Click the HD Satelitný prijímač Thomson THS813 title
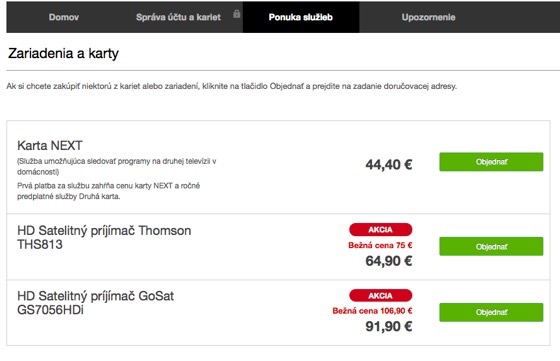560x361 pixels. point(104,237)
